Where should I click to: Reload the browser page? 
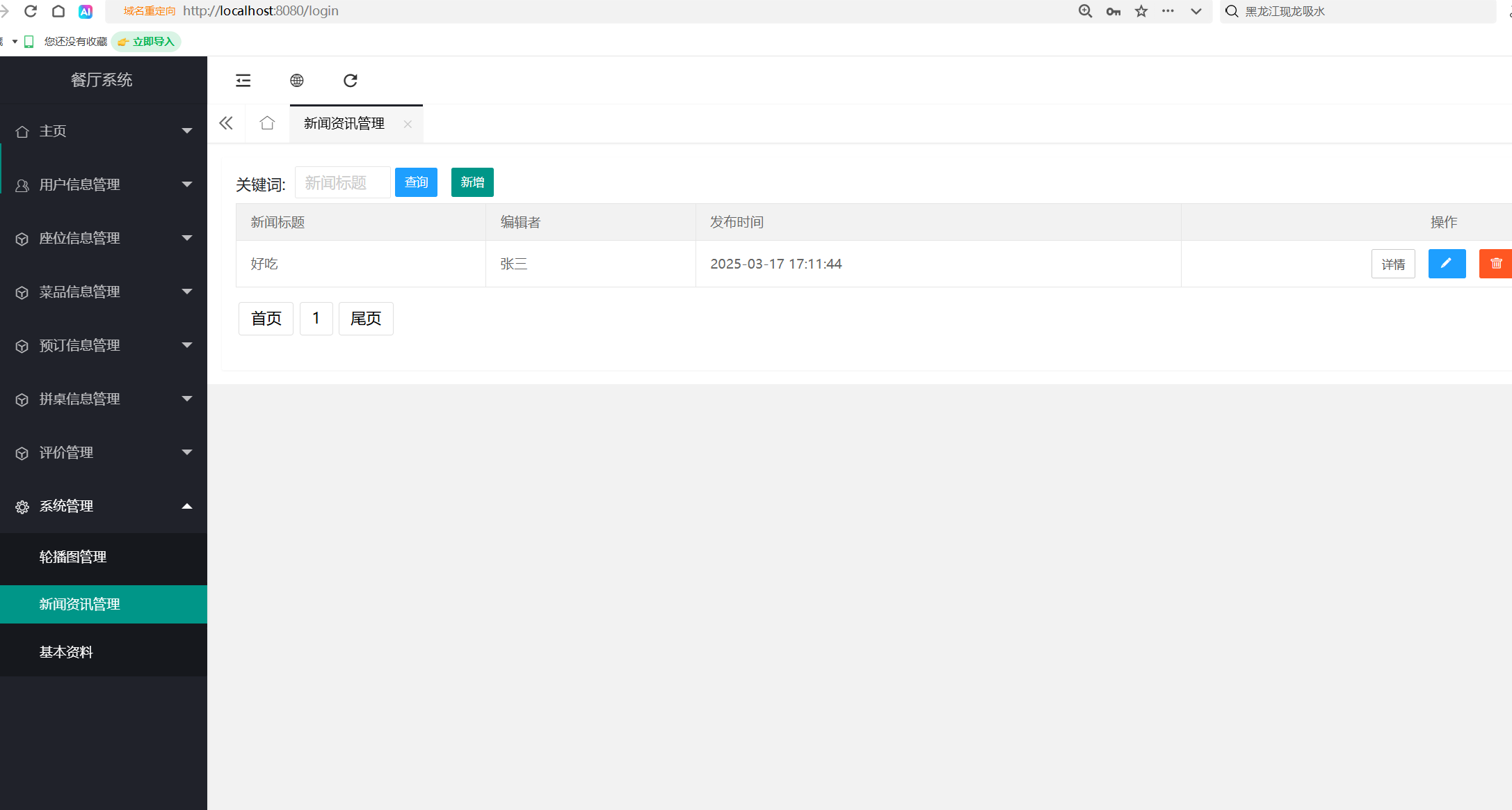coord(31,11)
